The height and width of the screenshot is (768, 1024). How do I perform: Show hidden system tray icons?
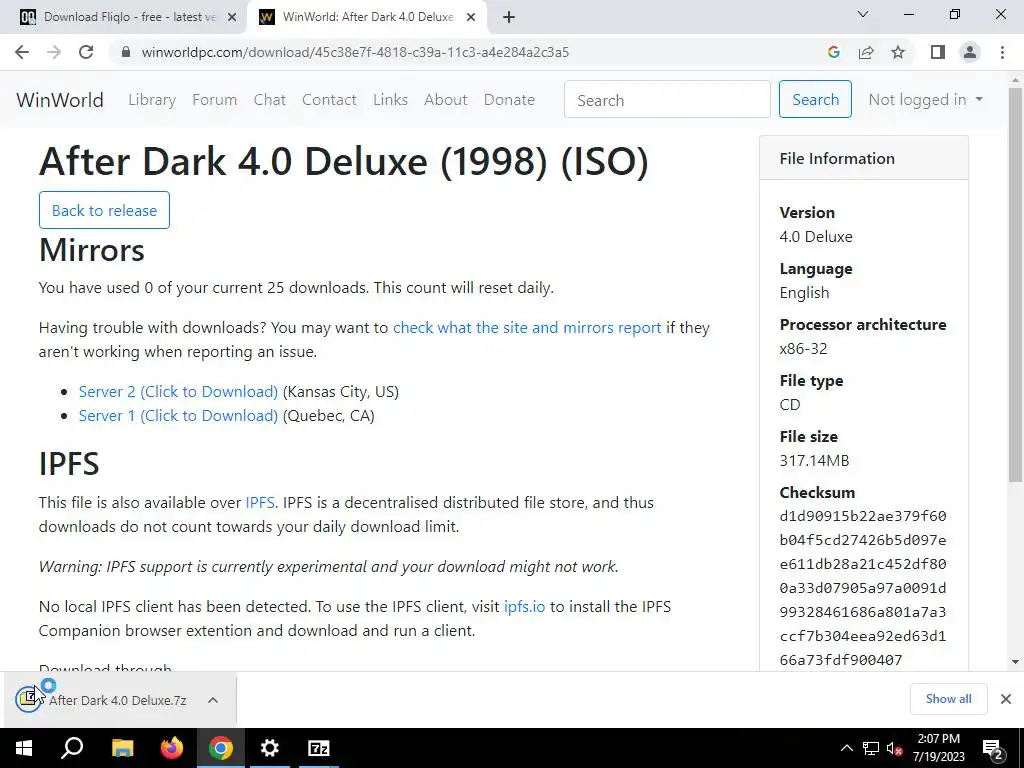[x=846, y=748]
